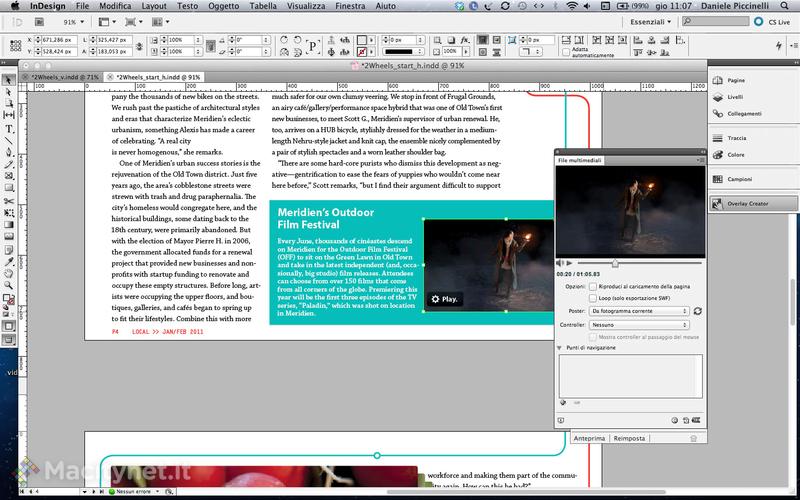Tick the Adatta automaticamente checkbox
This screenshot has width=800, height=500.
coord(565,50)
